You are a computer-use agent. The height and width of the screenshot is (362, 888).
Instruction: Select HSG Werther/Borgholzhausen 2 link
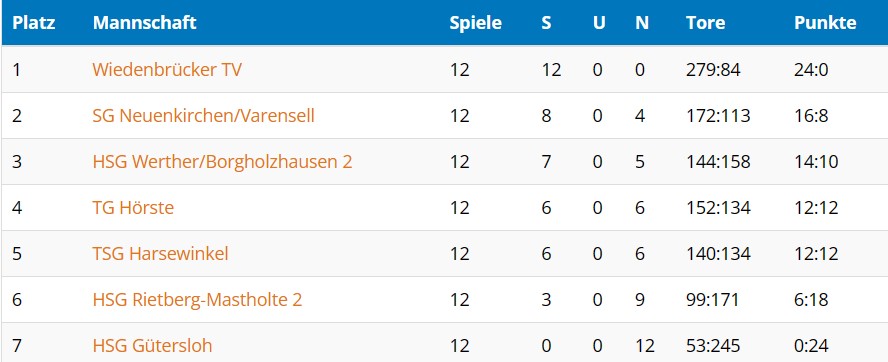(x=222, y=162)
